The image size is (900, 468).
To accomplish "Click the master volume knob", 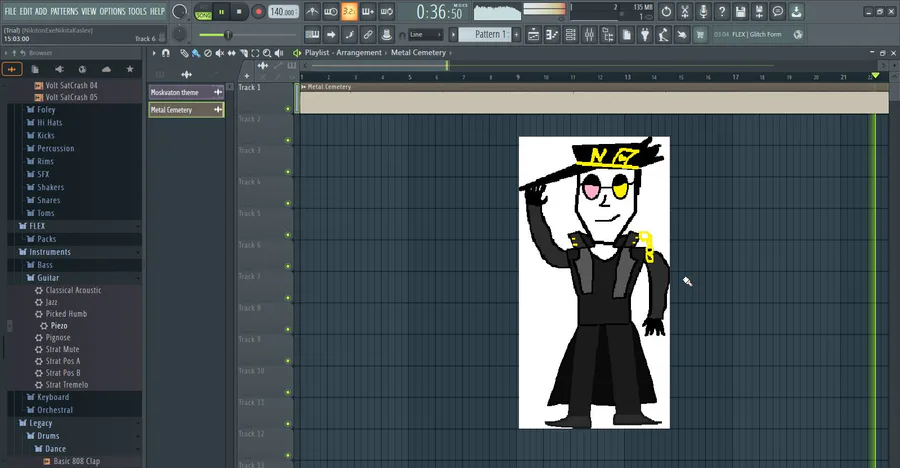I will [x=180, y=11].
